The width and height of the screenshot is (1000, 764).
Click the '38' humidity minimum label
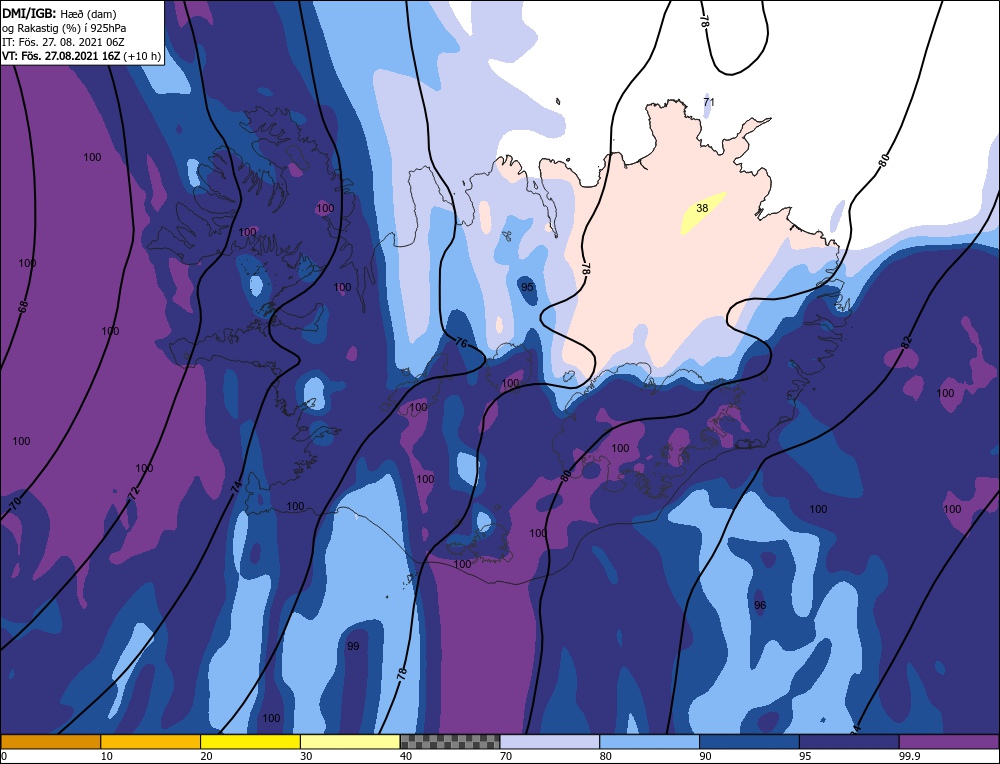(x=702, y=208)
